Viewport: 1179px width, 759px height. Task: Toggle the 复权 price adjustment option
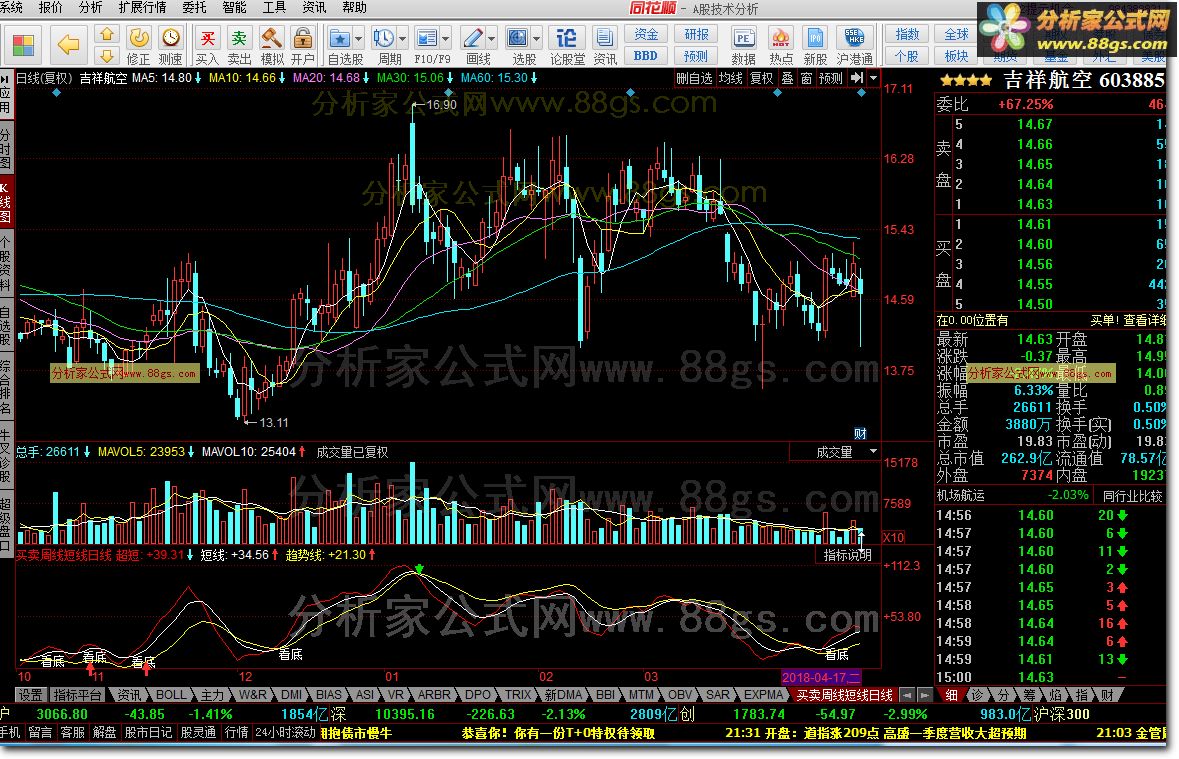(x=762, y=78)
